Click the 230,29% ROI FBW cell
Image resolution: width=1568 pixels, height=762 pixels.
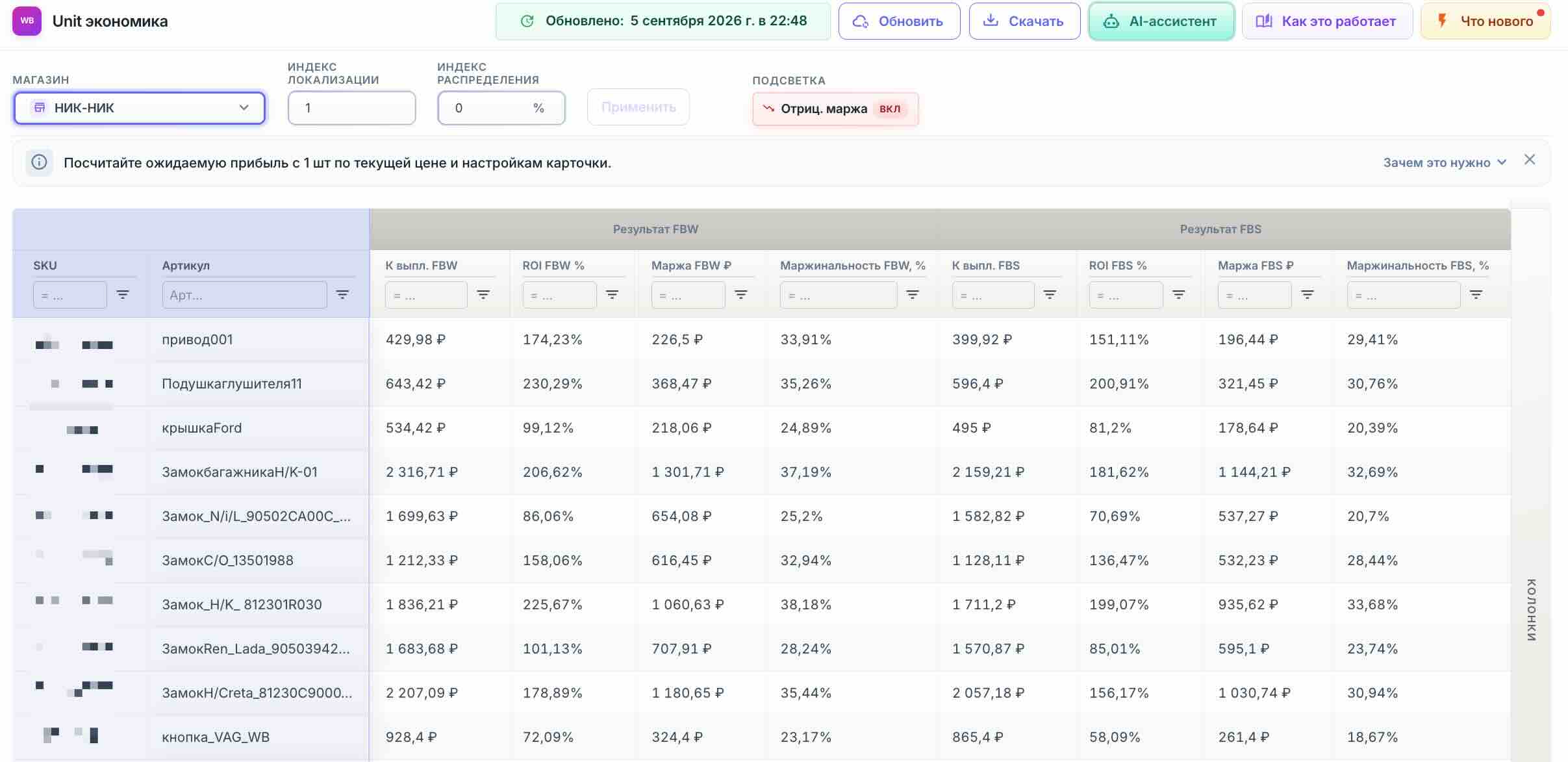tap(552, 383)
